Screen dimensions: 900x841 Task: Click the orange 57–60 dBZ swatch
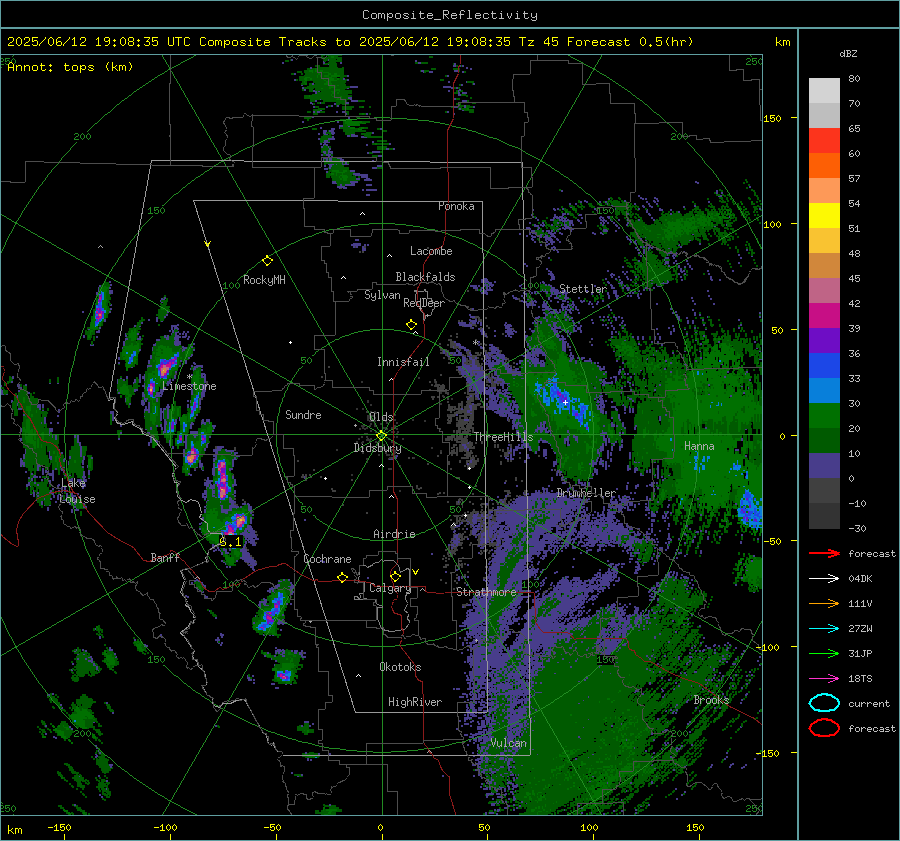[824, 166]
